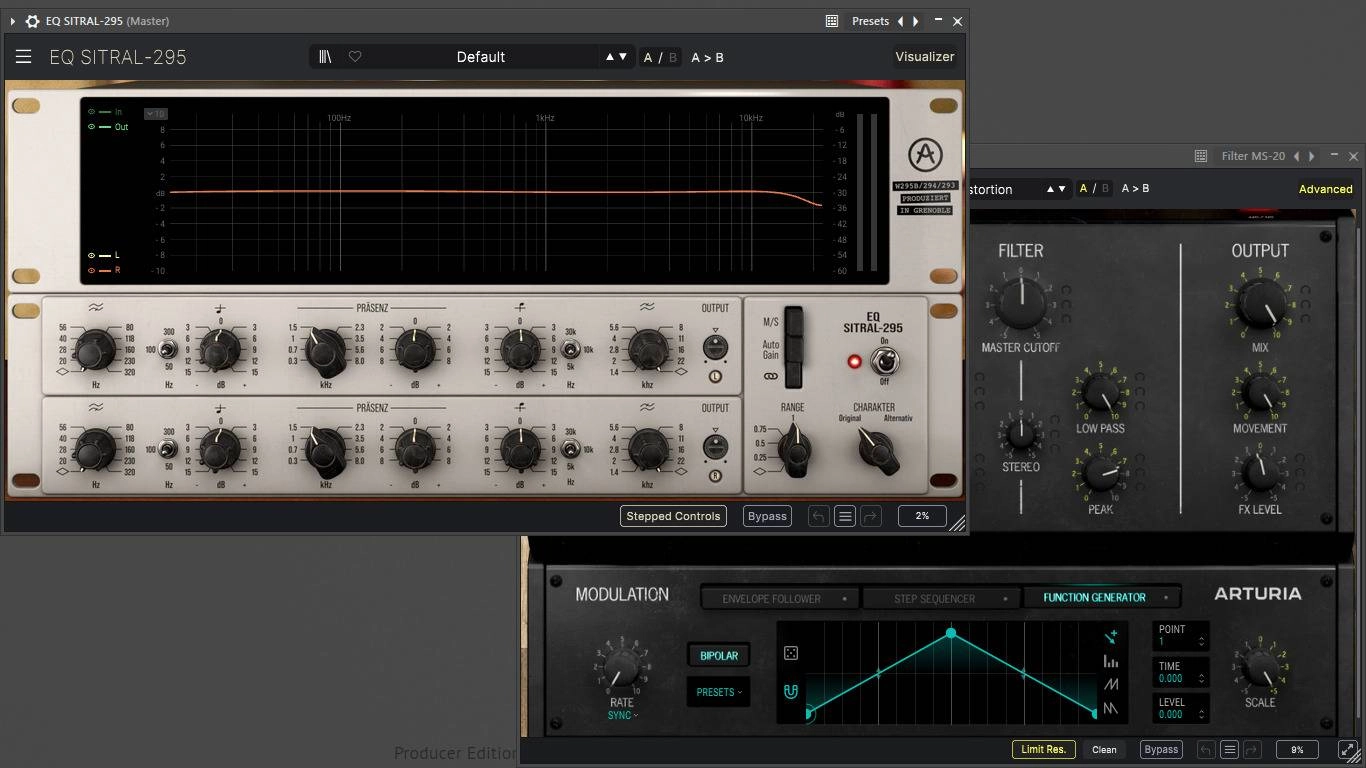1366x768 pixels.
Task: Switch to the FUNCTION GENERATOR tab
Action: click(1103, 598)
